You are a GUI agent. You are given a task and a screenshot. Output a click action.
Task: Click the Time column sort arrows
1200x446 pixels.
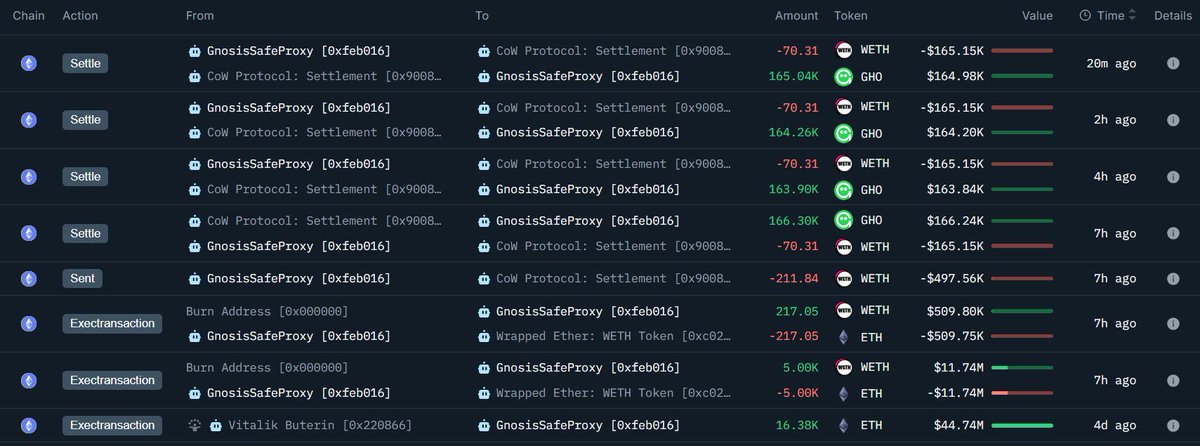point(1132,16)
